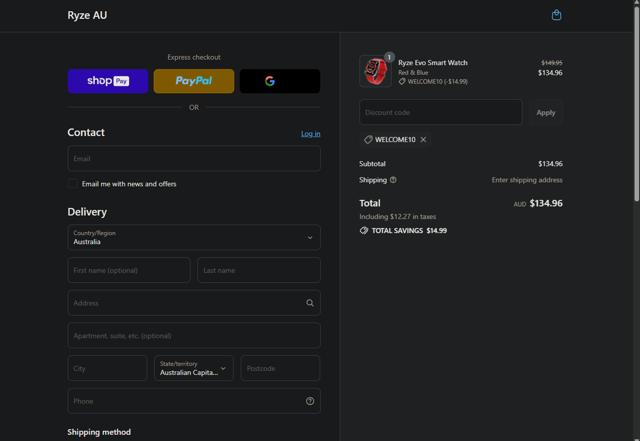The height and width of the screenshot is (441, 640).
Task: Click the Subtotal $134.96 amount
Action: tap(550, 164)
